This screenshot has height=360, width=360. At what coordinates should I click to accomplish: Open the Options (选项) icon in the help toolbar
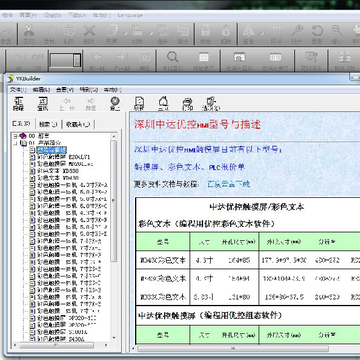[211, 101]
